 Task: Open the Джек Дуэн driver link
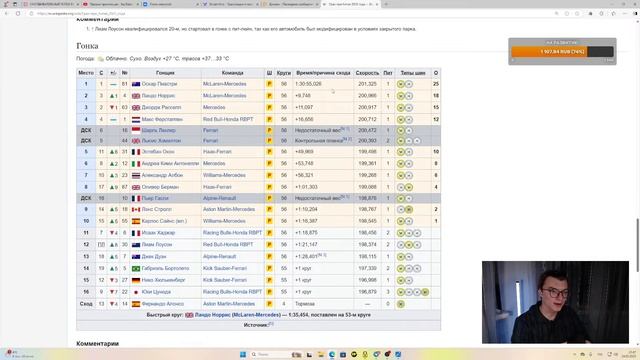[154, 257]
